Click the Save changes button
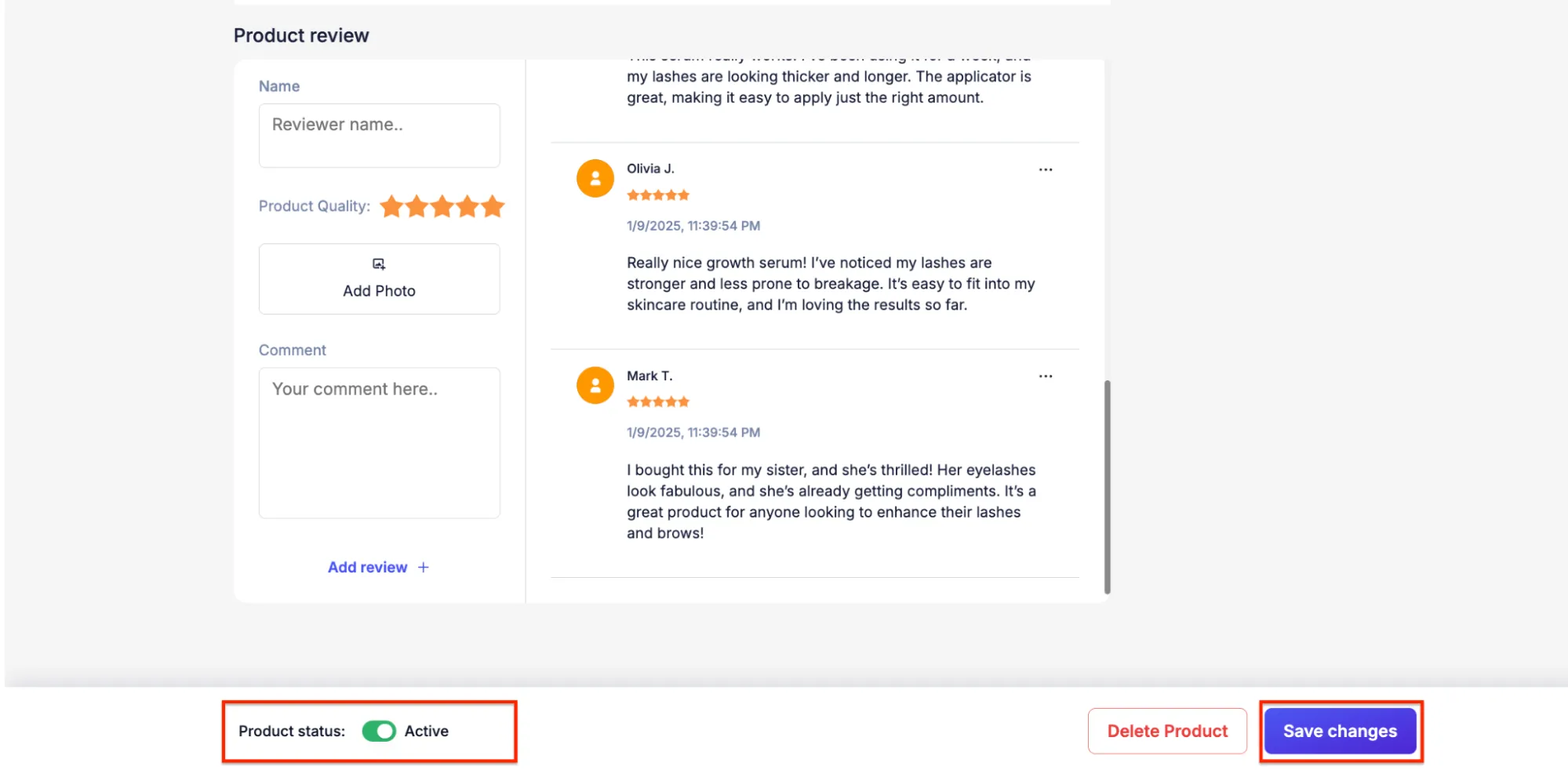Screen dimensions: 1568x781 (x=1340, y=731)
